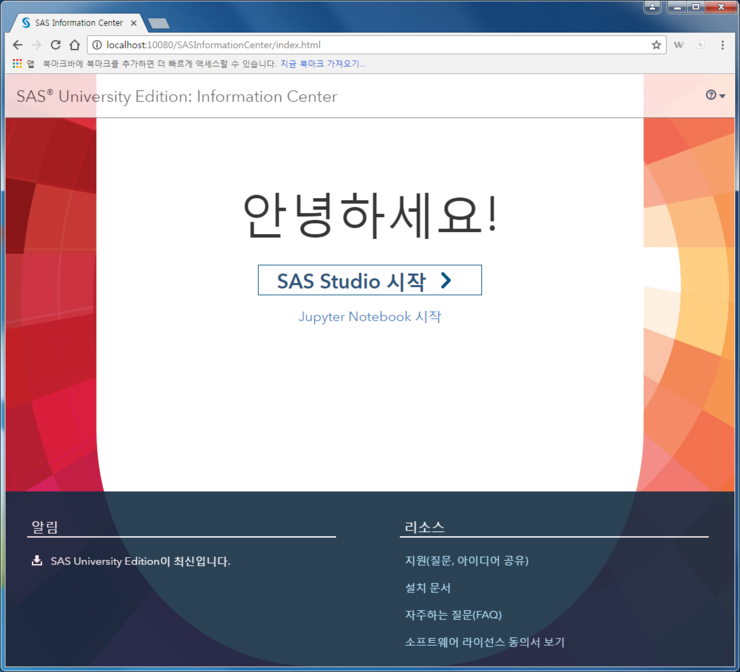Viewport: 740px width, 672px height.
Task: Open the 설치 문서 link
Action: pos(428,588)
